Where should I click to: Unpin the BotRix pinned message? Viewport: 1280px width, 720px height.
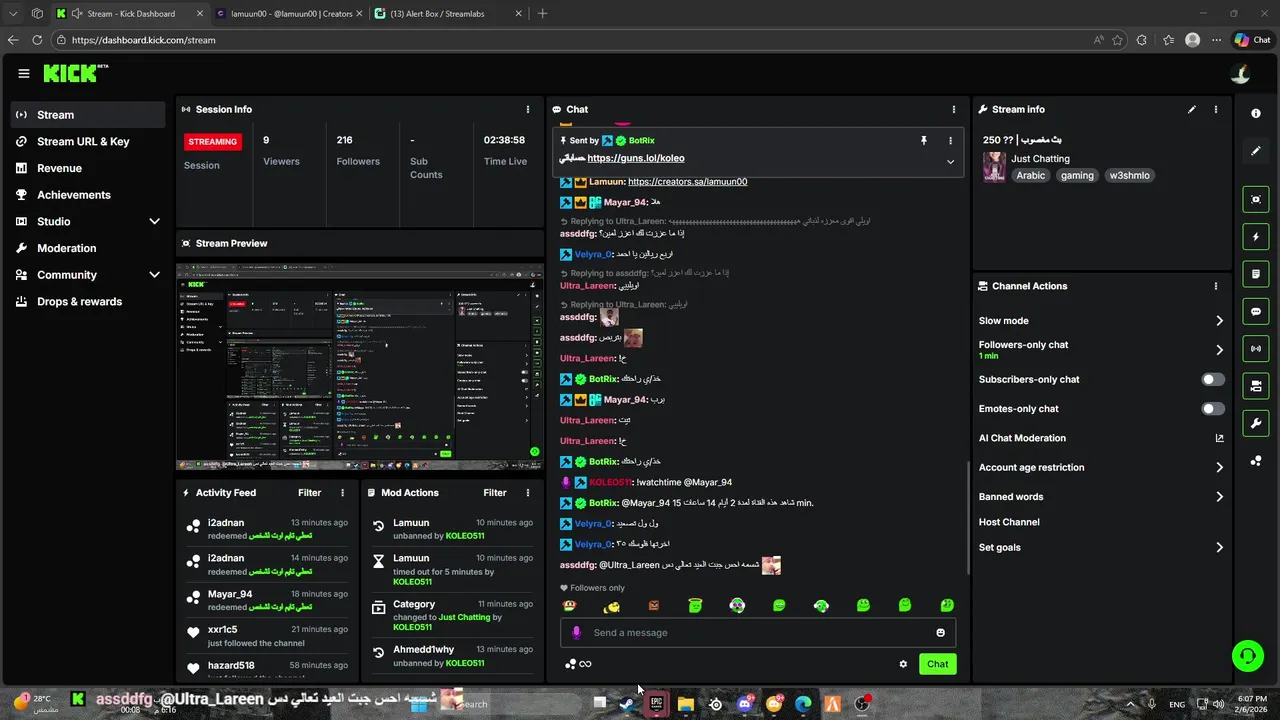tap(924, 141)
